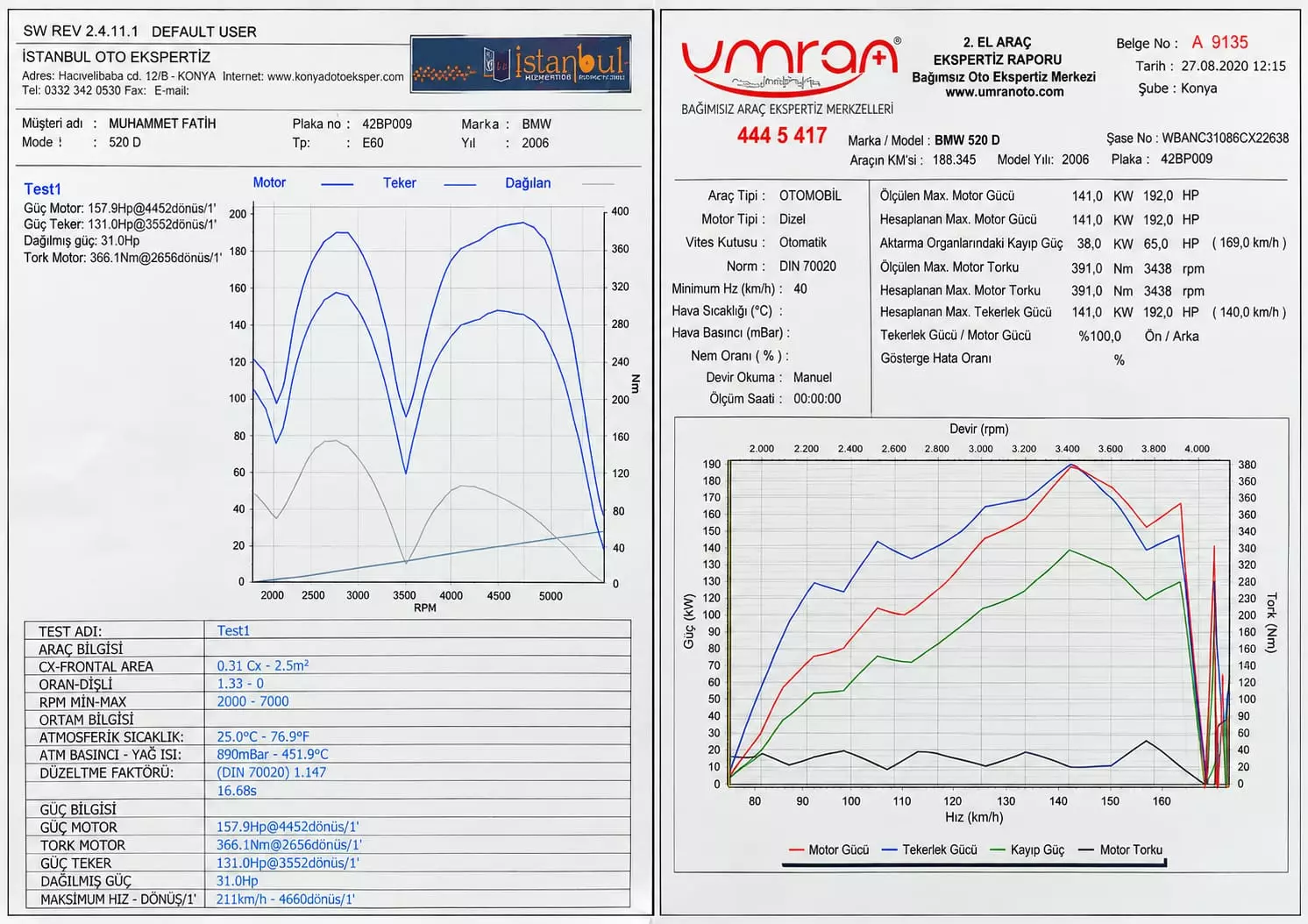Click the "OTOMOBİL" vehicle type value
1308x924 pixels.
[x=810, y=195]
